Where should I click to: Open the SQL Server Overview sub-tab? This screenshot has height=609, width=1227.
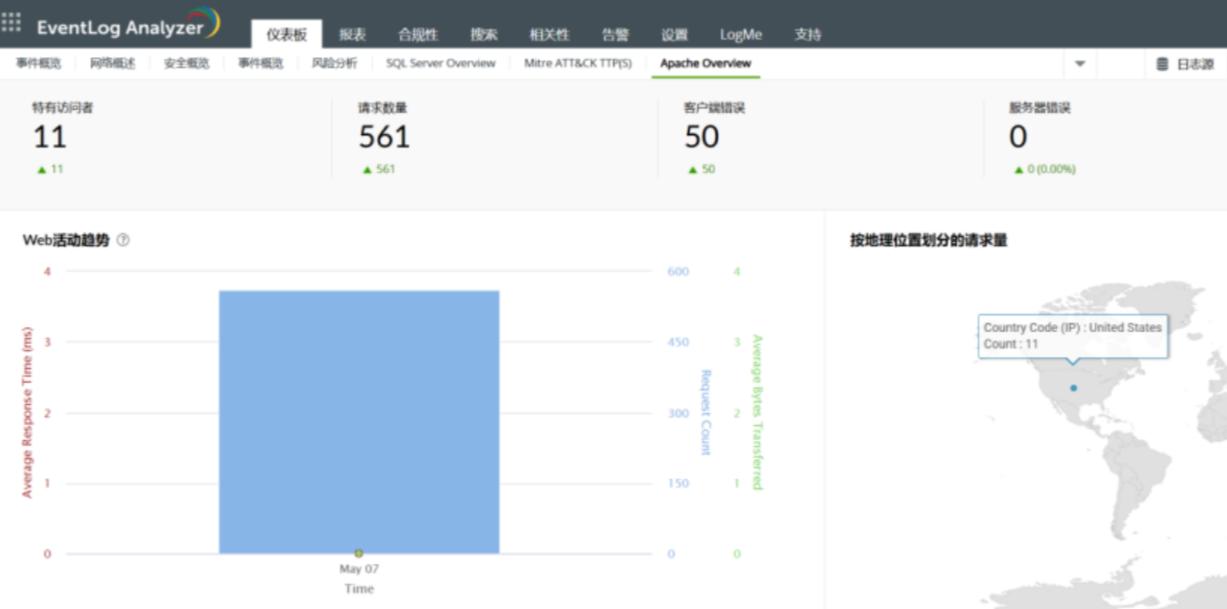(441, 63)
